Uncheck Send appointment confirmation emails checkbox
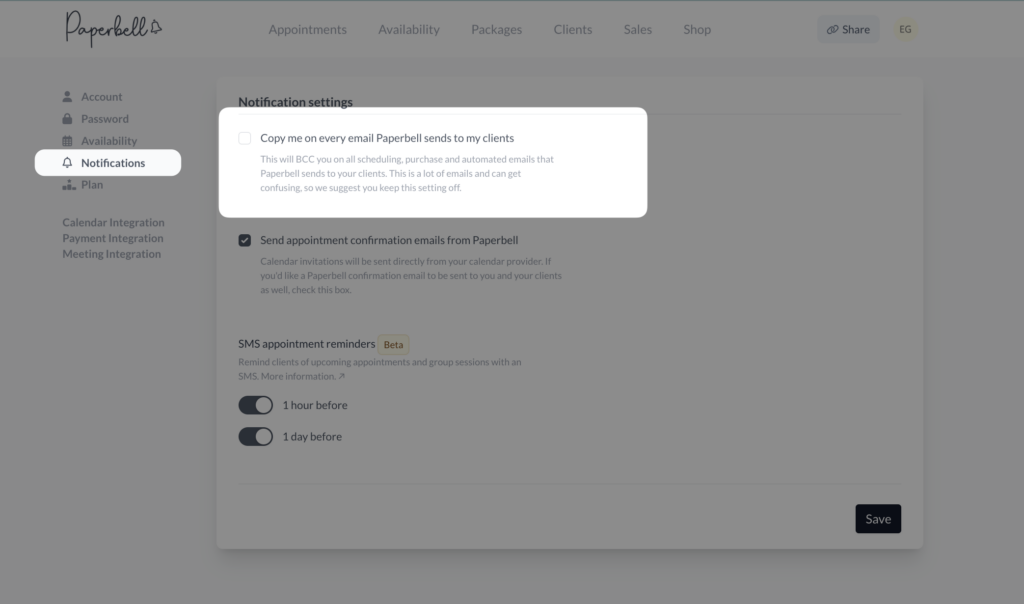This screenshot has width=1024, height=604. click(245, 240)
